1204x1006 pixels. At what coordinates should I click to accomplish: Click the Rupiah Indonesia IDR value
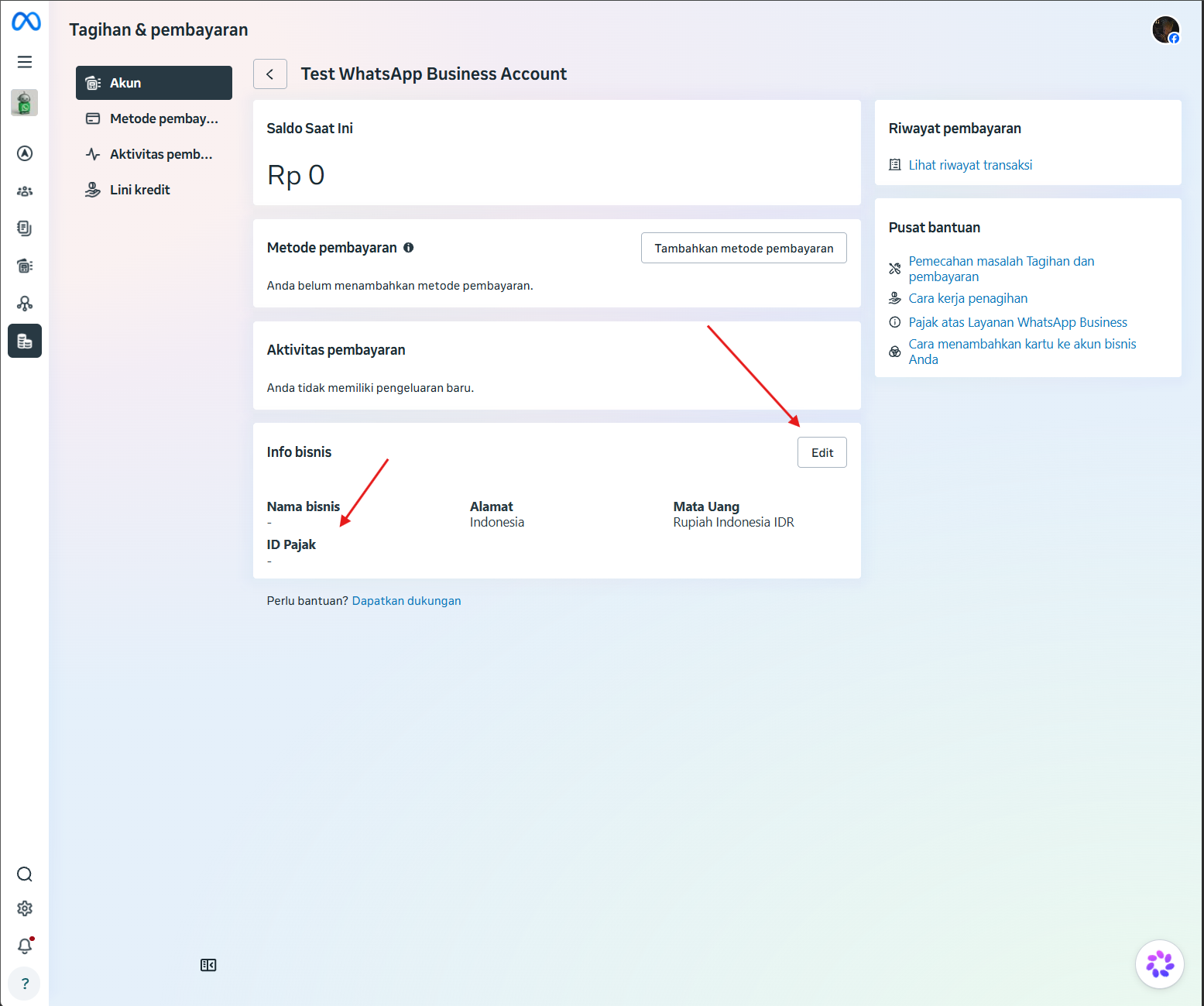pyautogui.click(x=734, y=522)
